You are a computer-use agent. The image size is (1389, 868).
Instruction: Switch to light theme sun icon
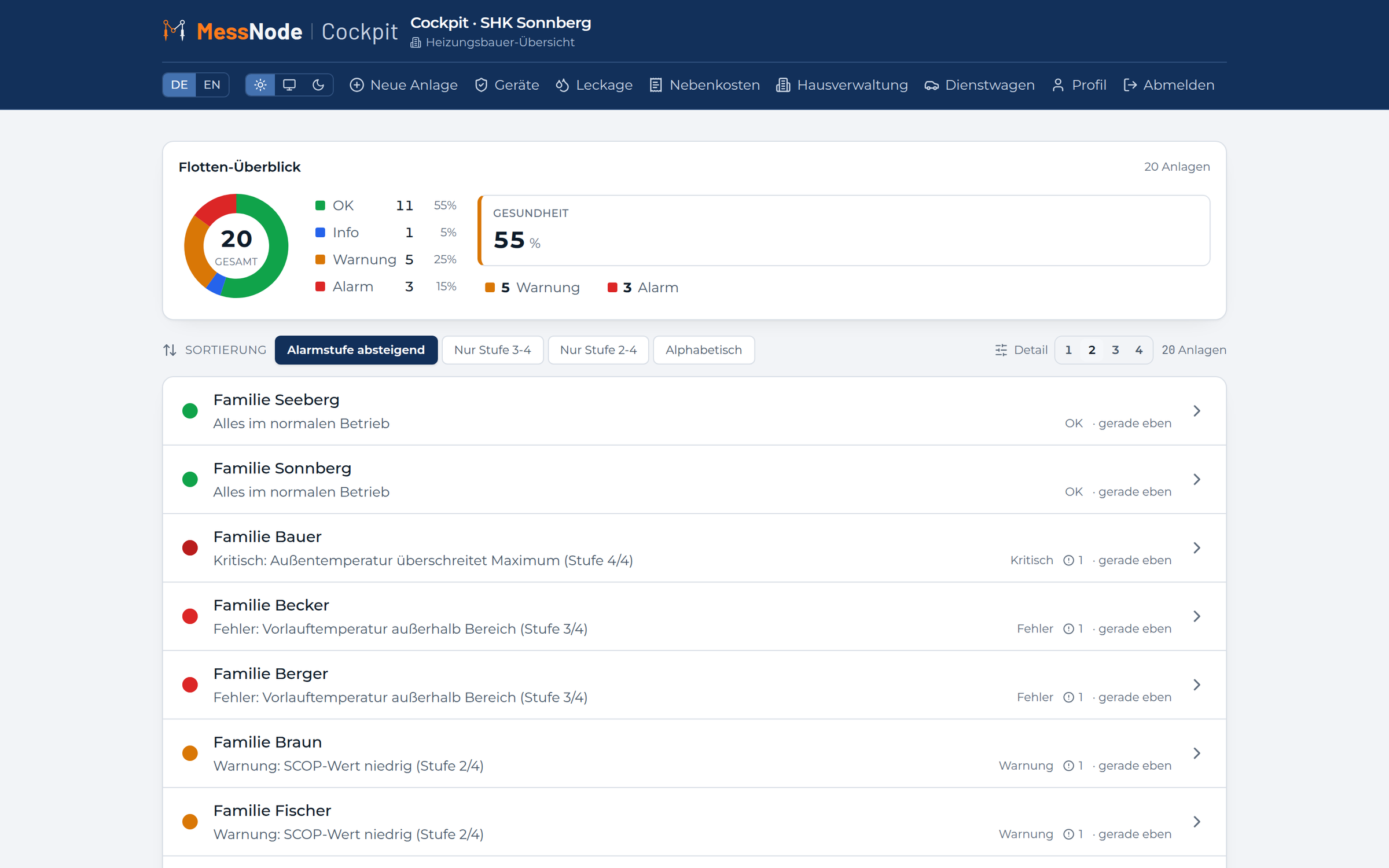pyautogui.click(x=260, y=85)
